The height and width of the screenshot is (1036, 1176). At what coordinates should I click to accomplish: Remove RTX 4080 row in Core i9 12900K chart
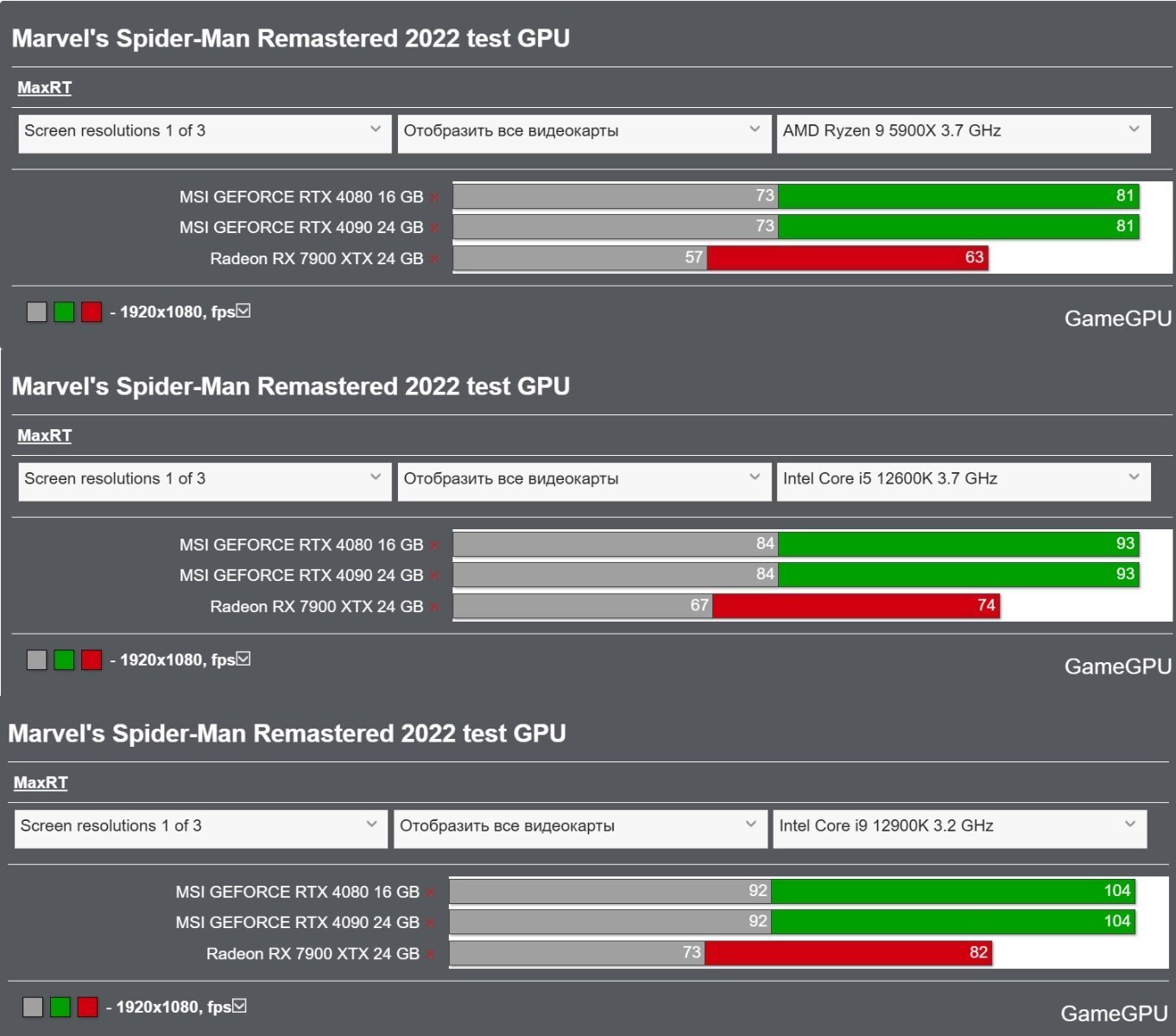(430, 893)
